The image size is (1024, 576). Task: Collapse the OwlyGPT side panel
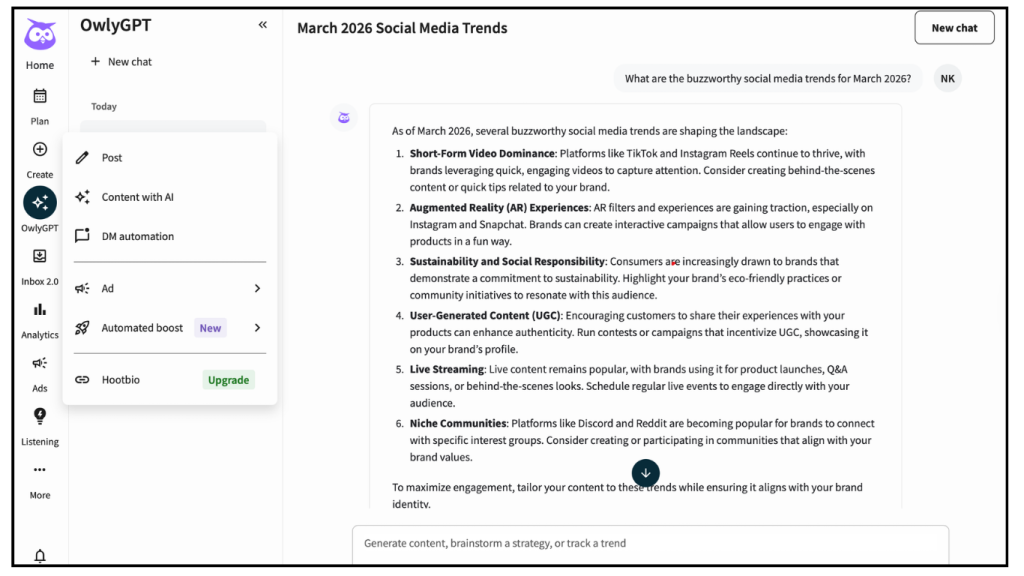coord(263,25)
